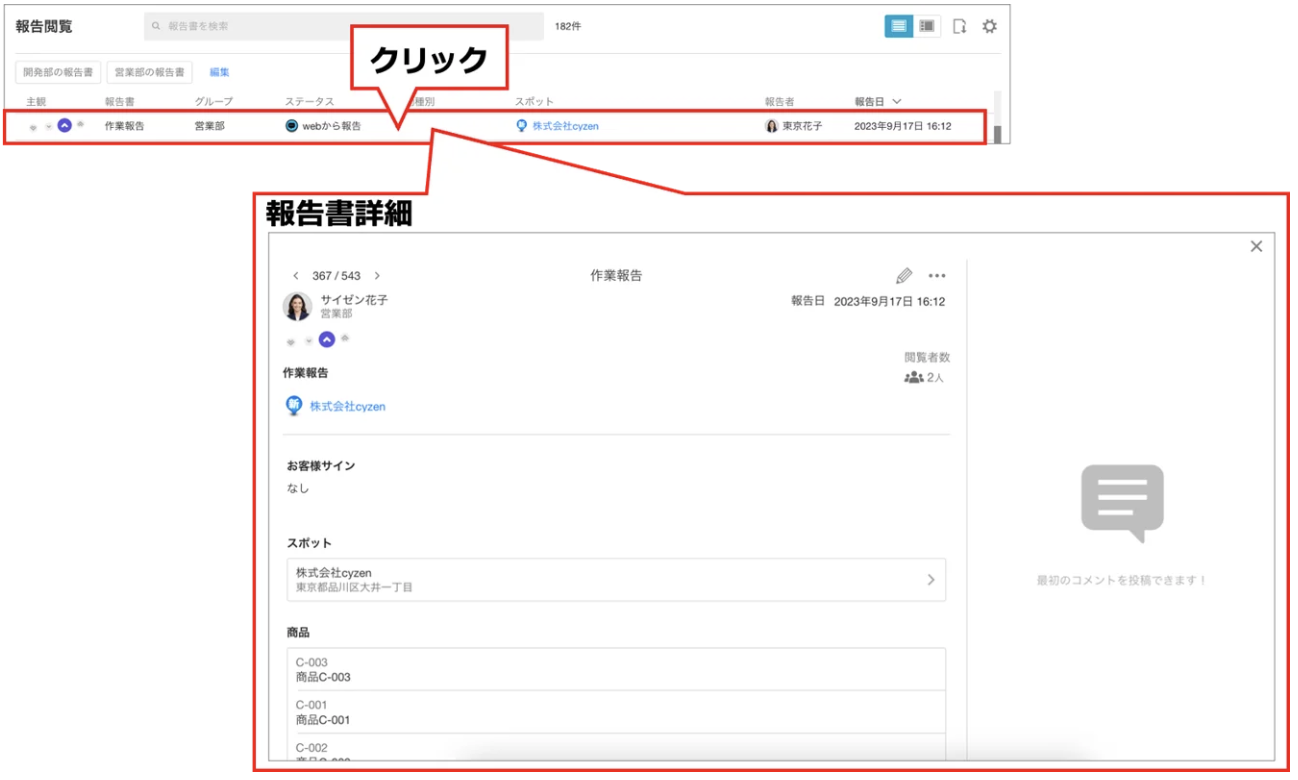Switch to card view layout icon

(x=927, y=27)
